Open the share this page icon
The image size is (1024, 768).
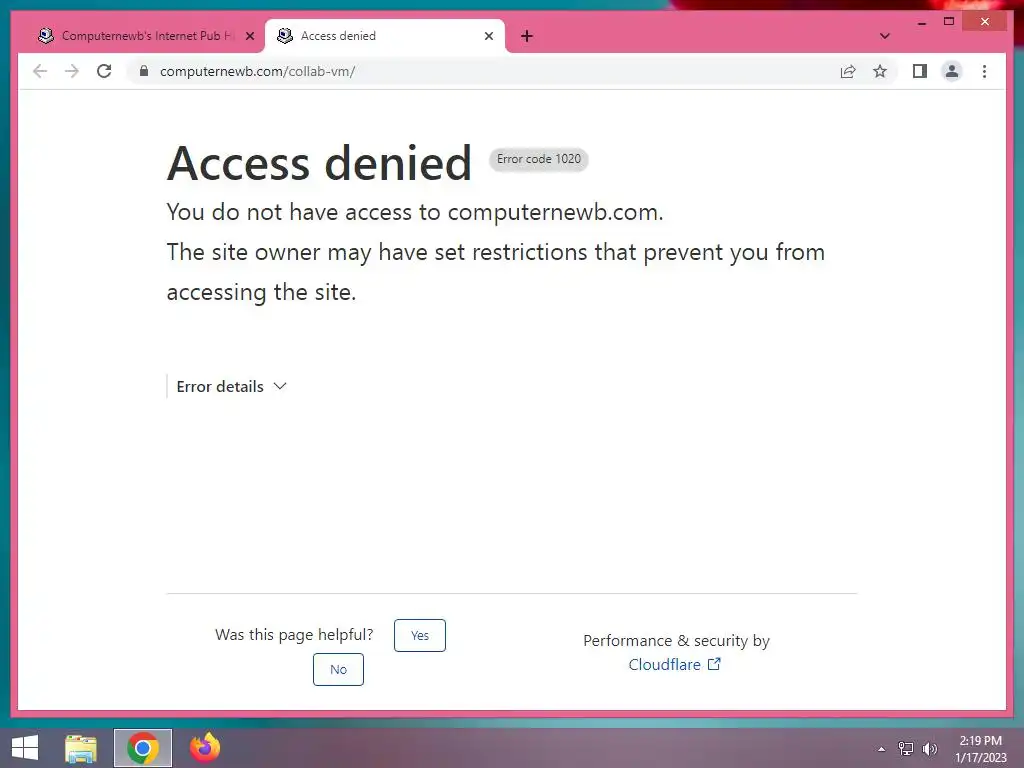point(848,71)
